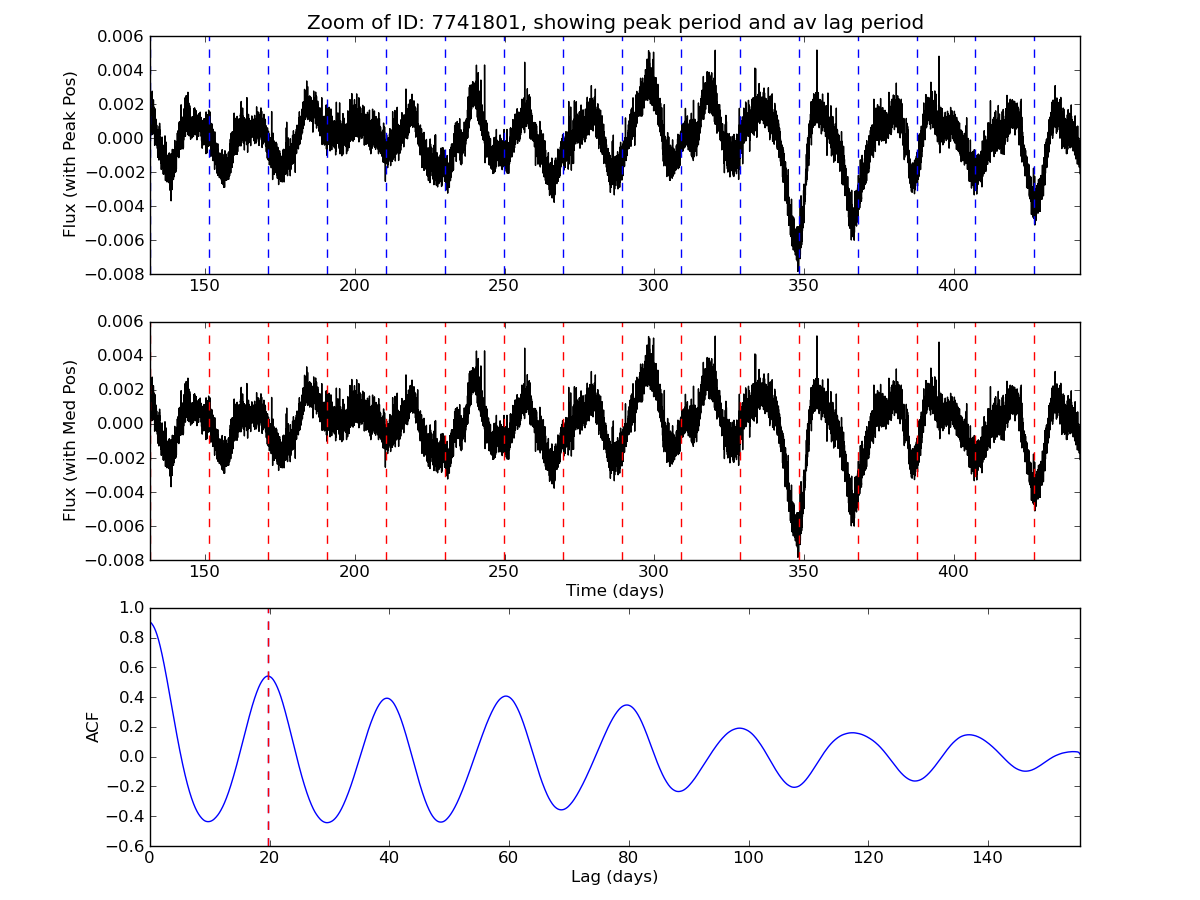Click the first ACF trough near lag 10
Viewport: 1200px width, 900px height.
tap(209, 821)
